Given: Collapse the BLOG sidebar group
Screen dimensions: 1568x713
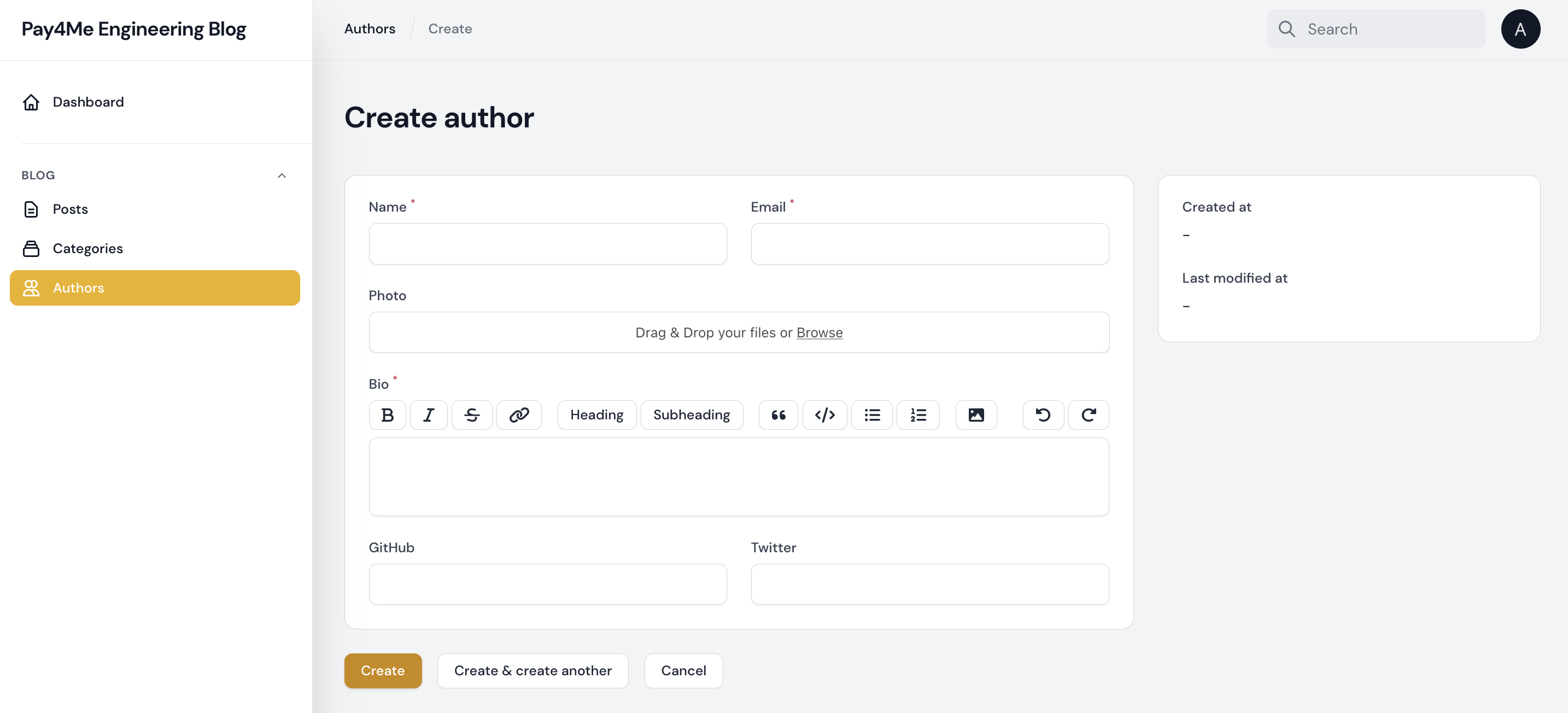Looking at the screenshot, I should tap(281, 176).
